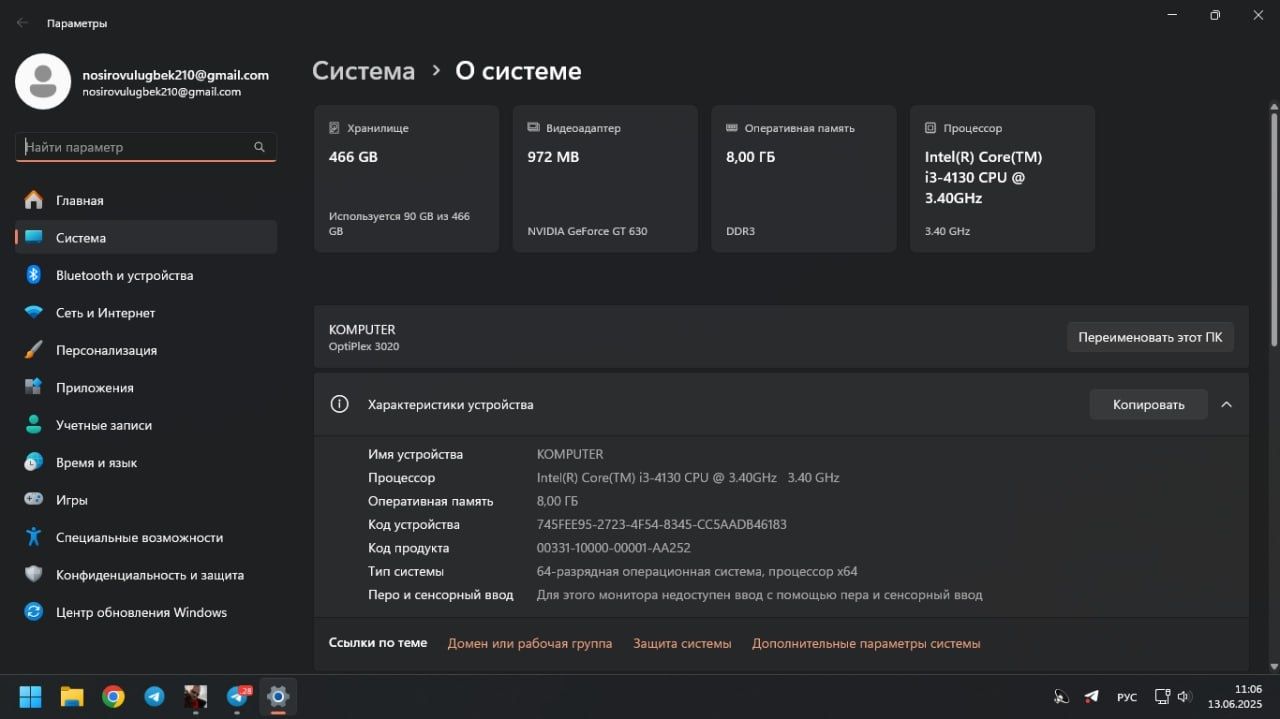Image resolution: width=1280 pixels, height=719 pixels.
Task: Open Windows Update center icon
Action: click(34, 612)
